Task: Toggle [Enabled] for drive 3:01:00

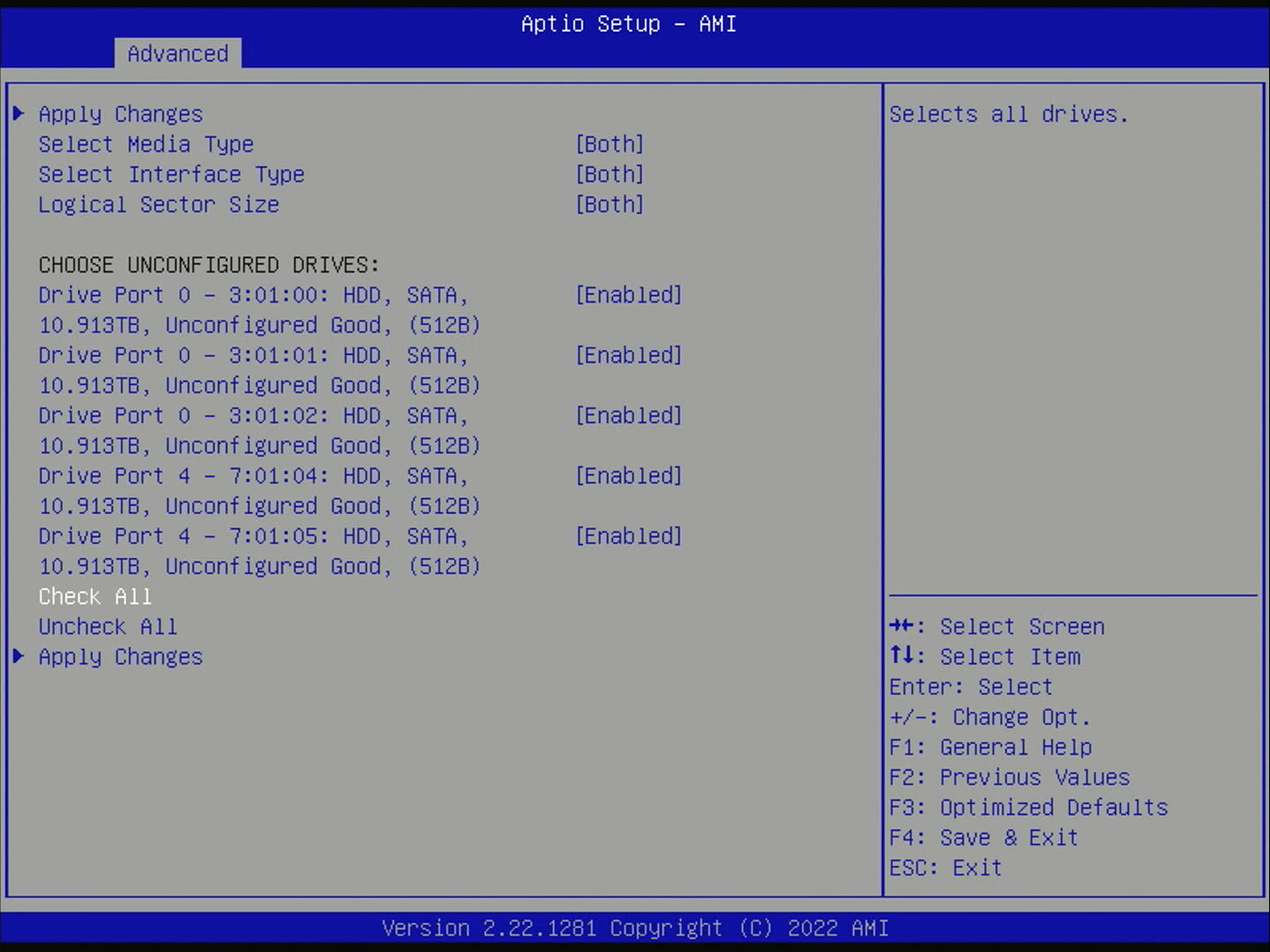Action: [629, 295]
